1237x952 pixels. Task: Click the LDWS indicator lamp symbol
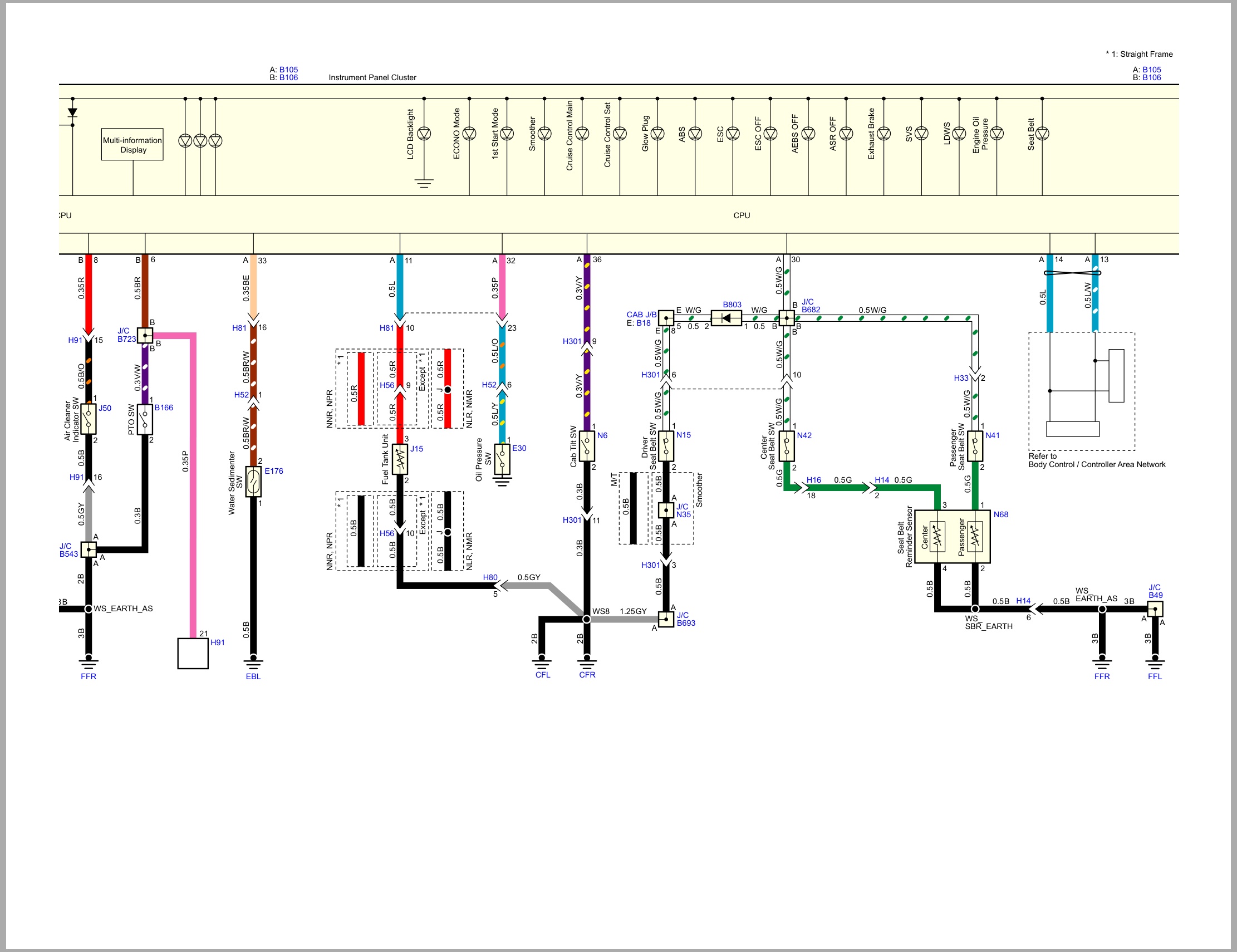click(959, 134)
